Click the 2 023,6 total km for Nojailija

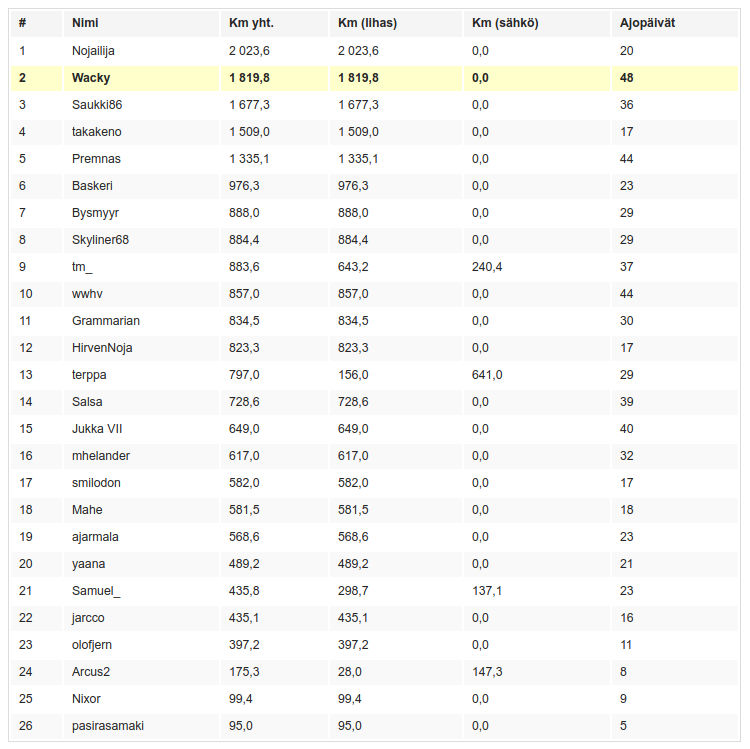click(249, 51)
